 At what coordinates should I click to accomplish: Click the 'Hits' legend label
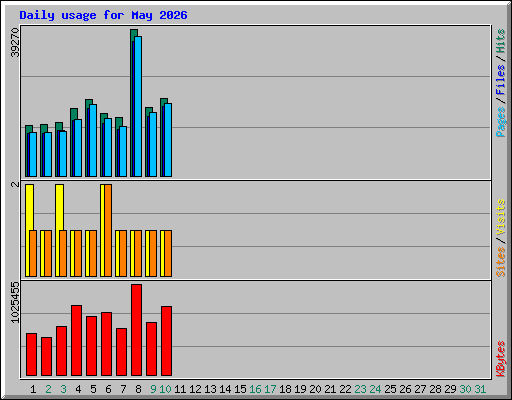click(x=501, y=41)
